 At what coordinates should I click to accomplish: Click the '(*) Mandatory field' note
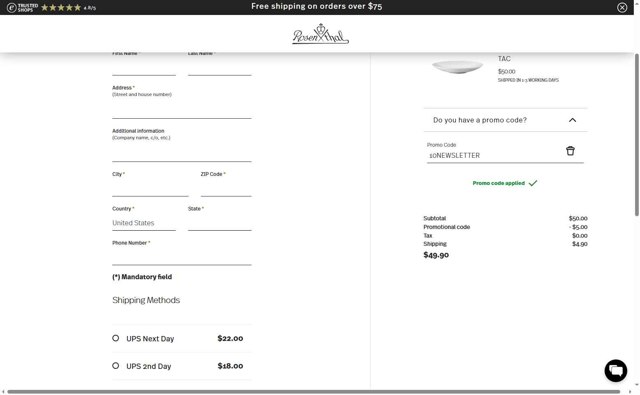(x=142, y=277)
